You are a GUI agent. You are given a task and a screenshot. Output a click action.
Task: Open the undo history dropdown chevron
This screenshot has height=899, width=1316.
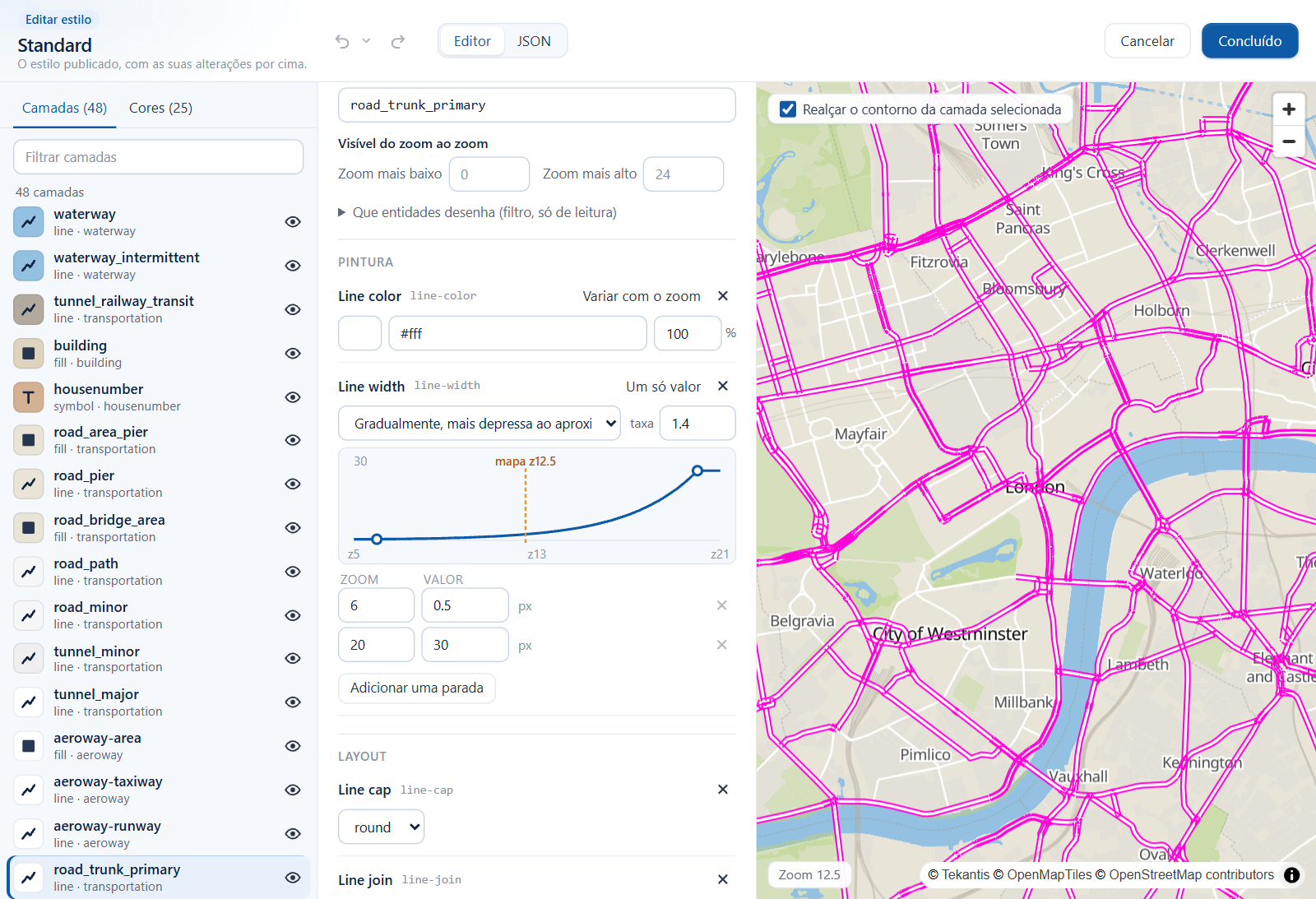[366, 40]
